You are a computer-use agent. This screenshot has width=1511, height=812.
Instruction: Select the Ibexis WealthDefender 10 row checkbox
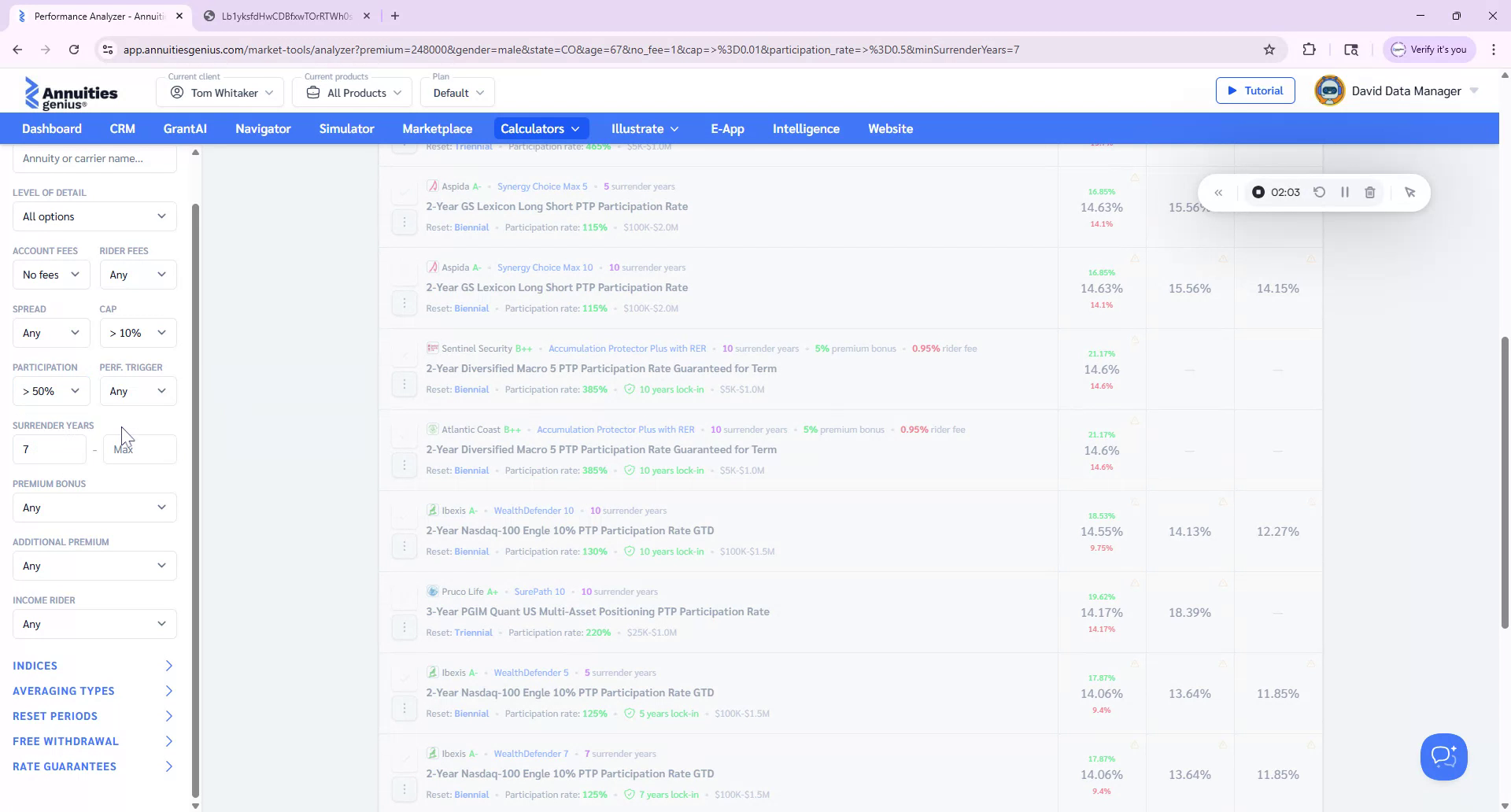405,519
